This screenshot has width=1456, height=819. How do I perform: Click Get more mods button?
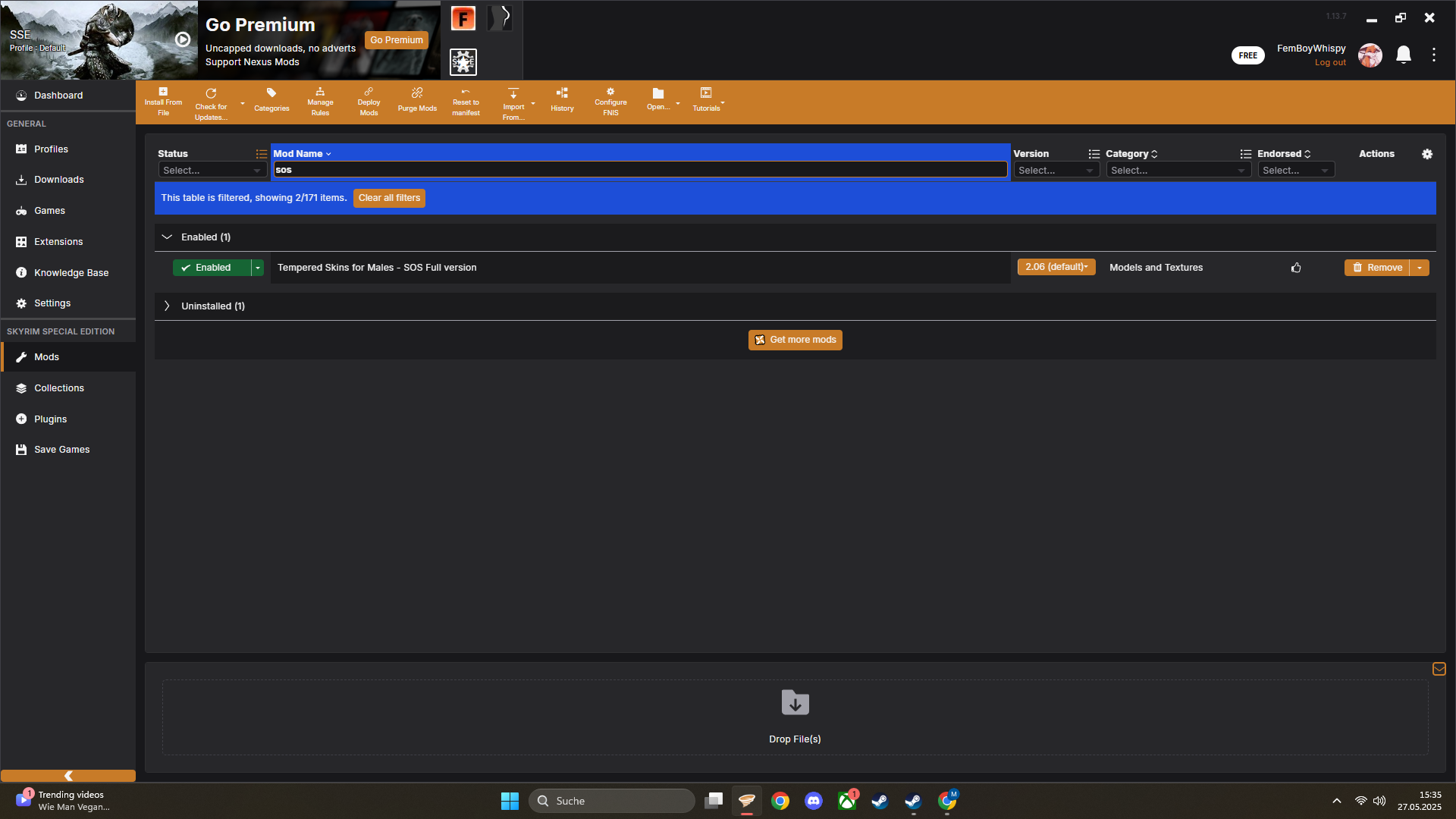[x=795, y=340]
